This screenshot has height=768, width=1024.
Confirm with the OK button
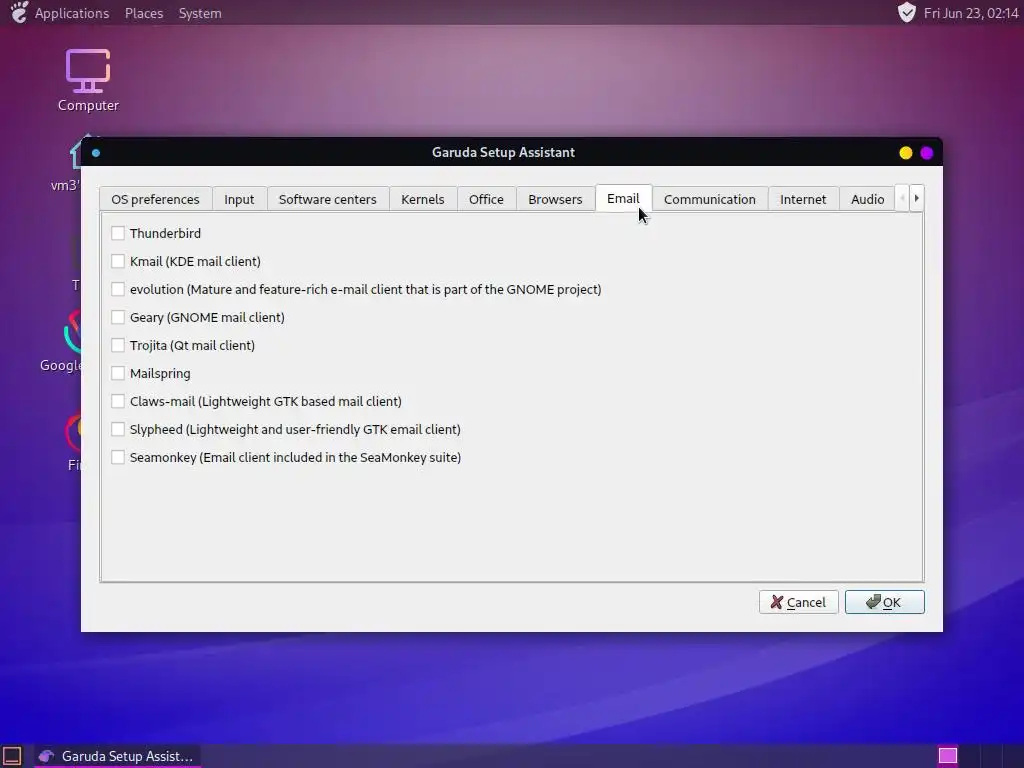coord(884,602)
